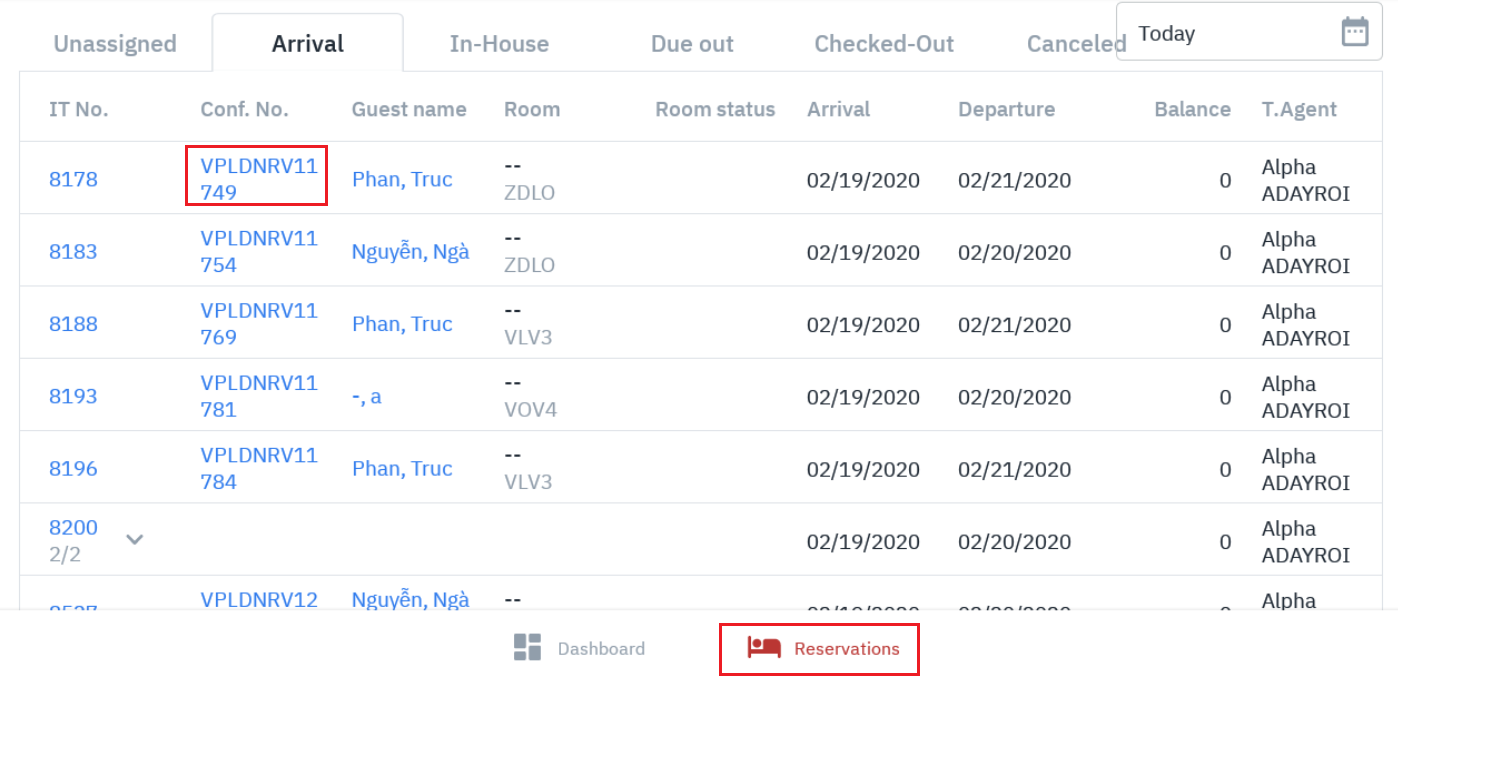Sort by Balance column header
Image resolution: width=1488 pixels, height=774 pixels.
[x=1192, y=109]
